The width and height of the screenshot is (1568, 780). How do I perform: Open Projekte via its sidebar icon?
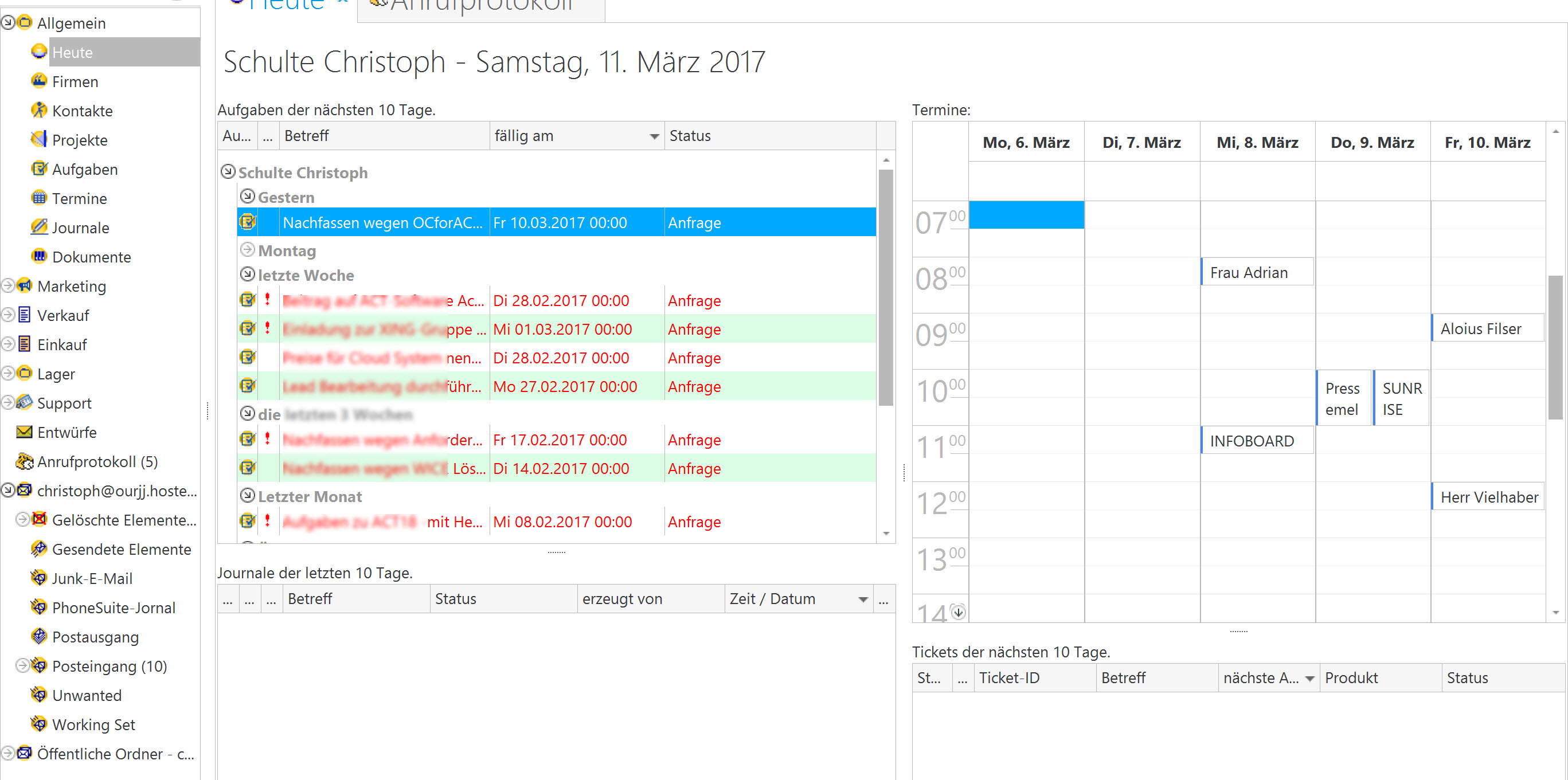(39, 139)
